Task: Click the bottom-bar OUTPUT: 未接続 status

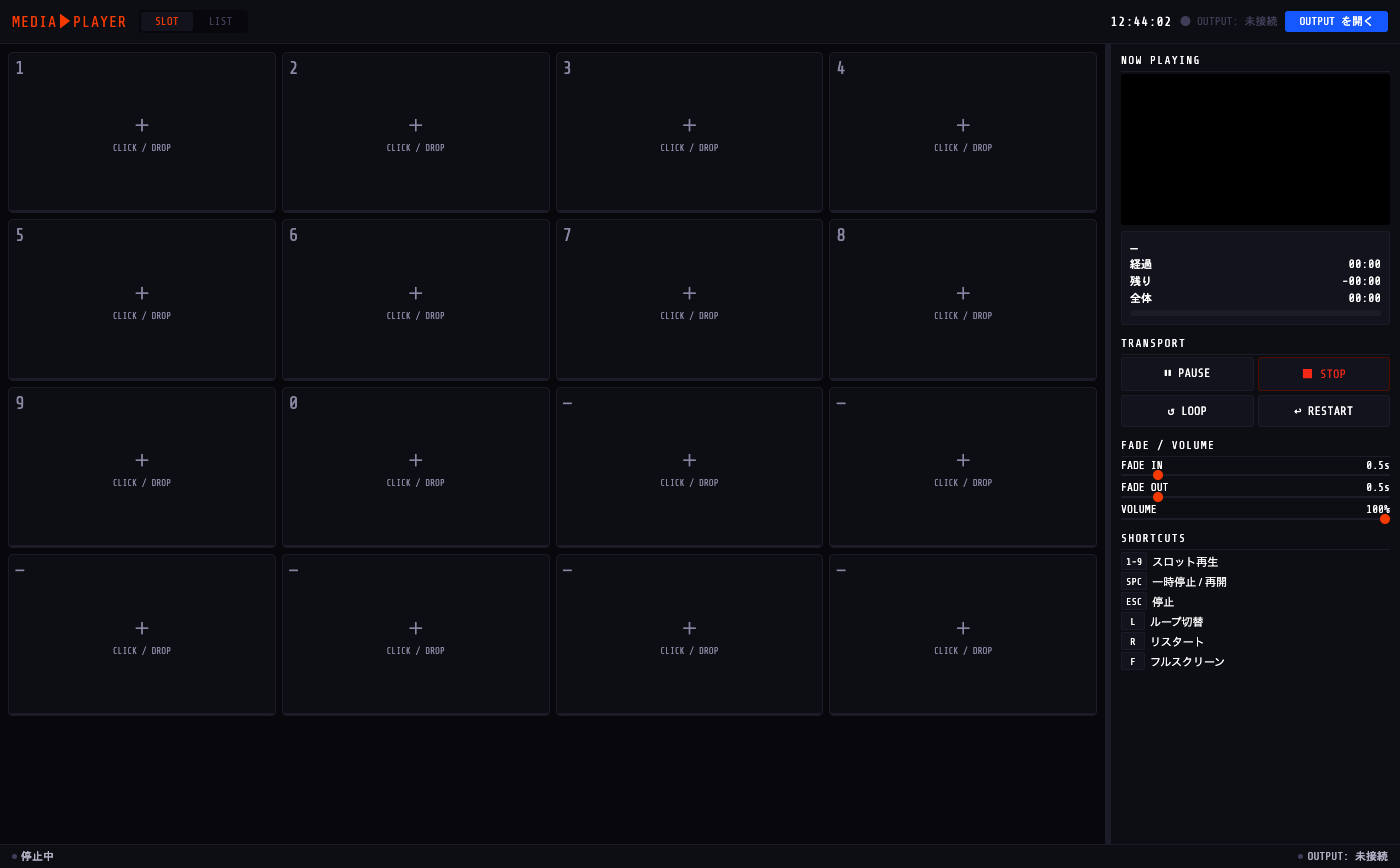Action: [1343, 856]
